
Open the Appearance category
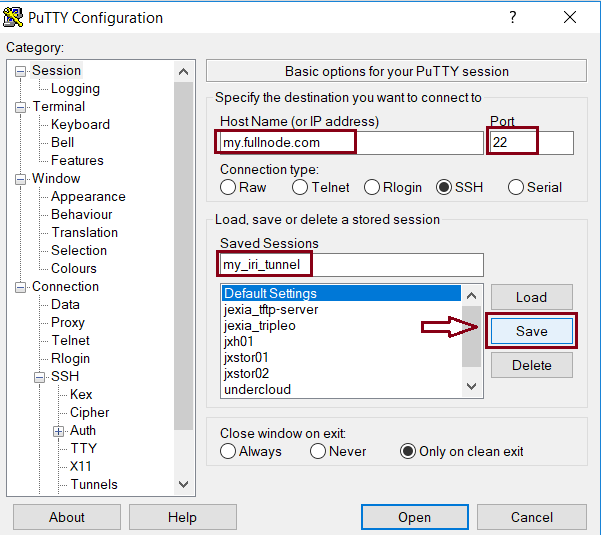click(88, 197)
